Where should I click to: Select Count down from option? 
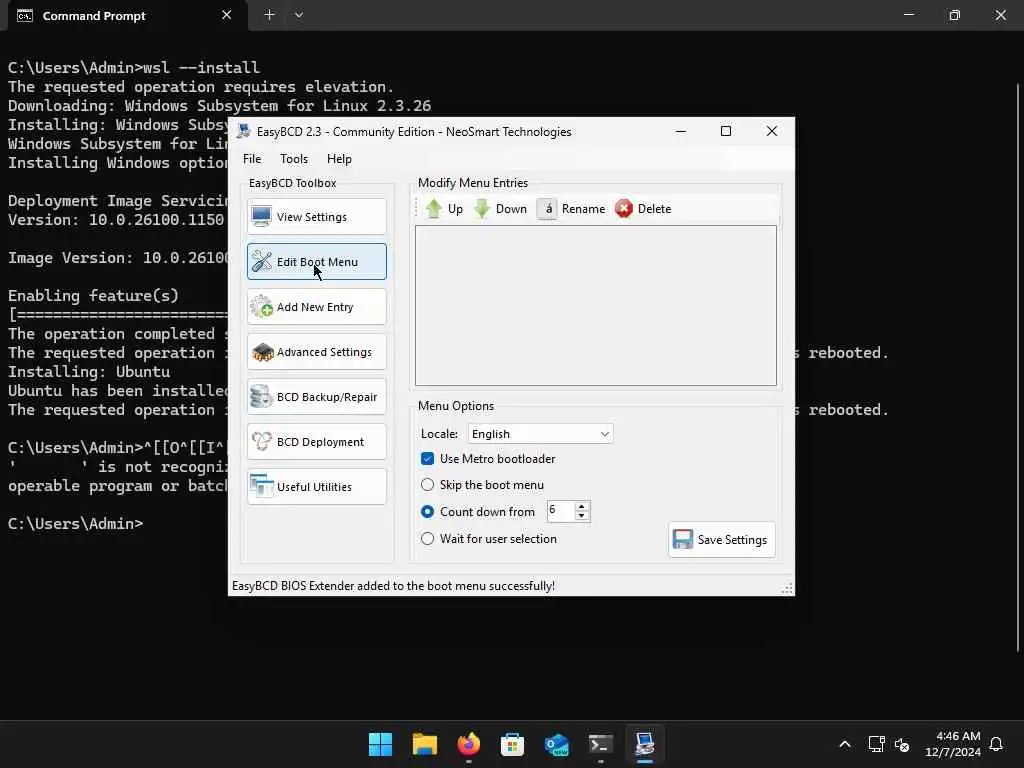pos(428,511)
